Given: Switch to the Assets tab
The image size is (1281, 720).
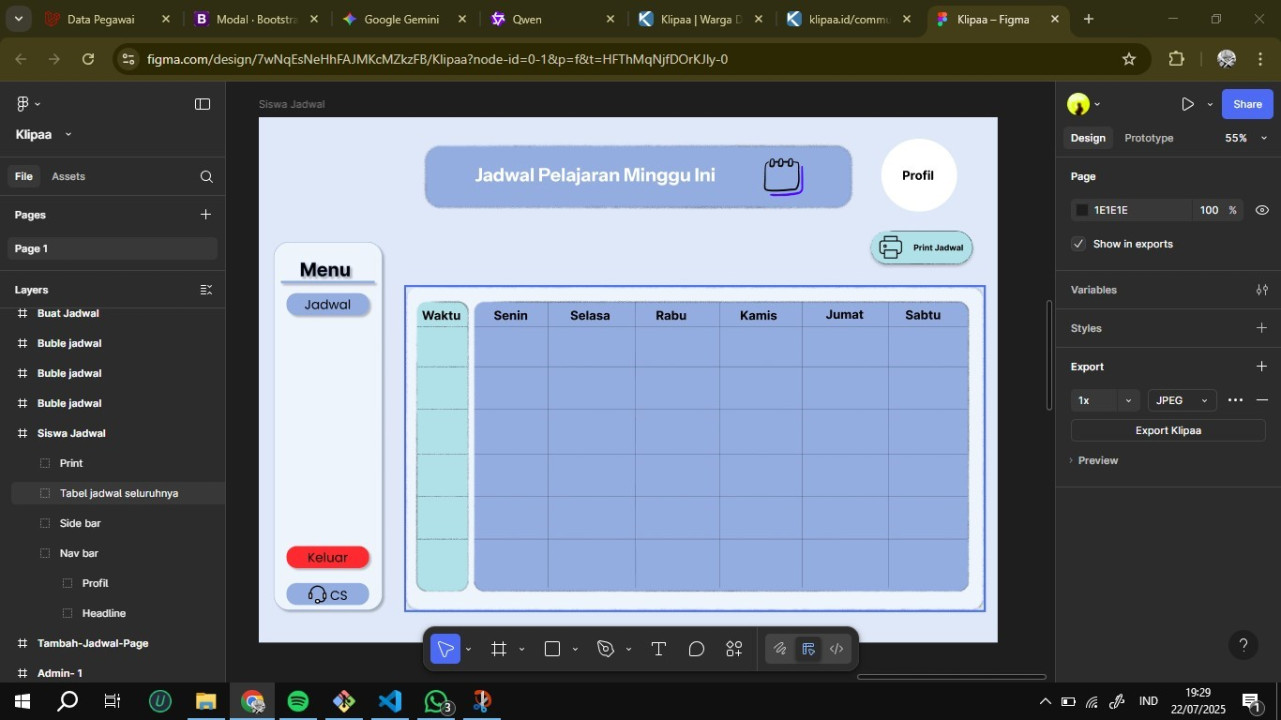Looking at the screenshot, I should click(68, 176).
